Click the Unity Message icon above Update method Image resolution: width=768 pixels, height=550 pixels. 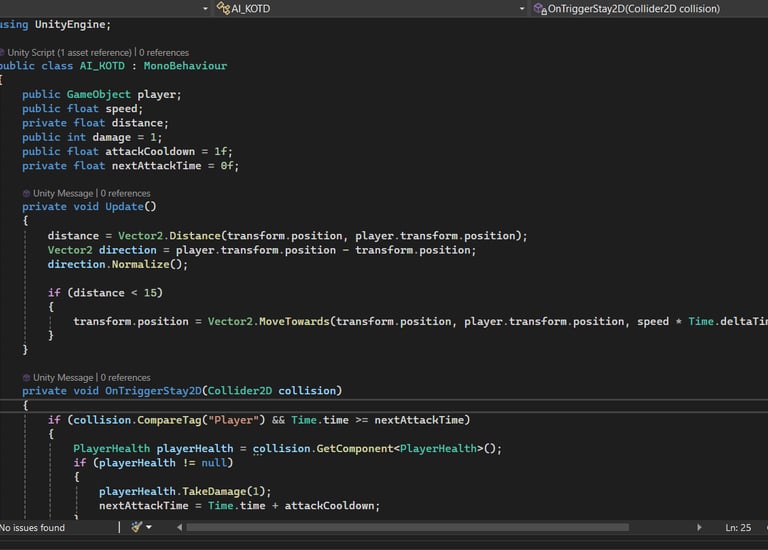(x=27, y=193)
